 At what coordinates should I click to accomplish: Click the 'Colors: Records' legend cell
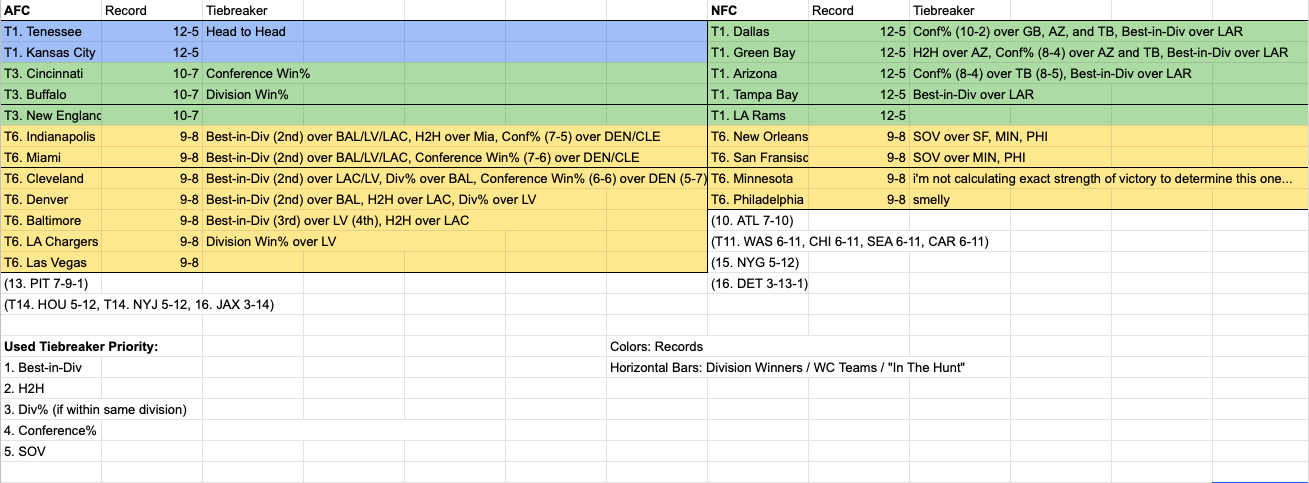656,346
